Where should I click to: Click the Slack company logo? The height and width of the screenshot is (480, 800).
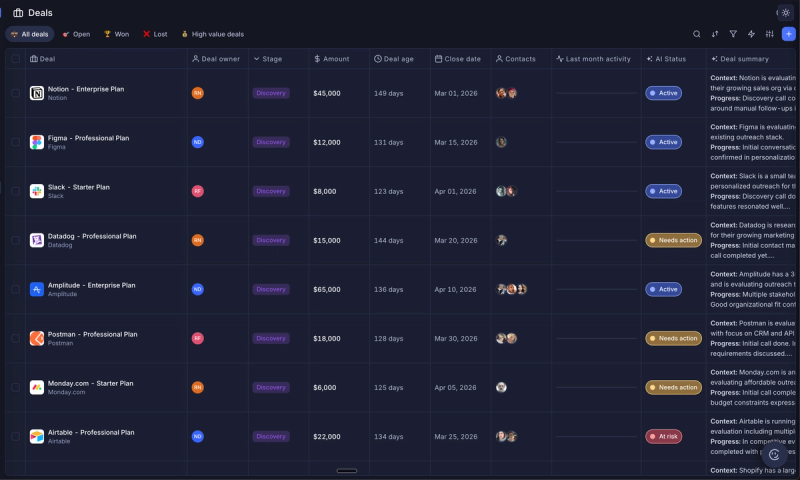(x=37, y=191)
